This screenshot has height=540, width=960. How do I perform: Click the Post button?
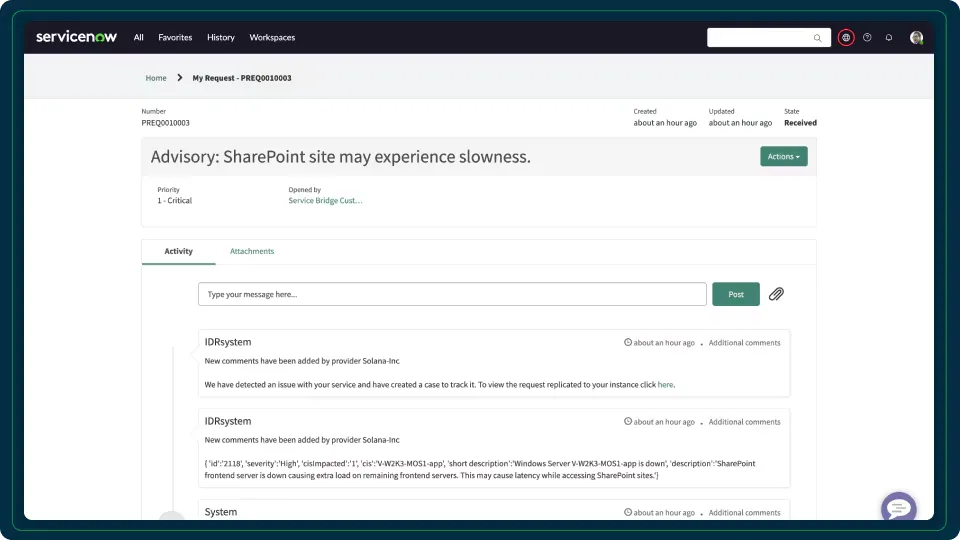(x=736, y=294)
